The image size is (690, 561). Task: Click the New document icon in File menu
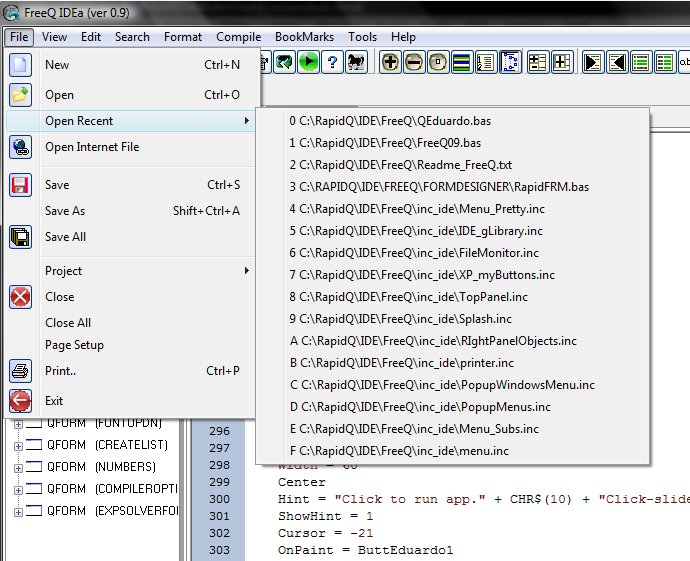(x=20, y=65)
